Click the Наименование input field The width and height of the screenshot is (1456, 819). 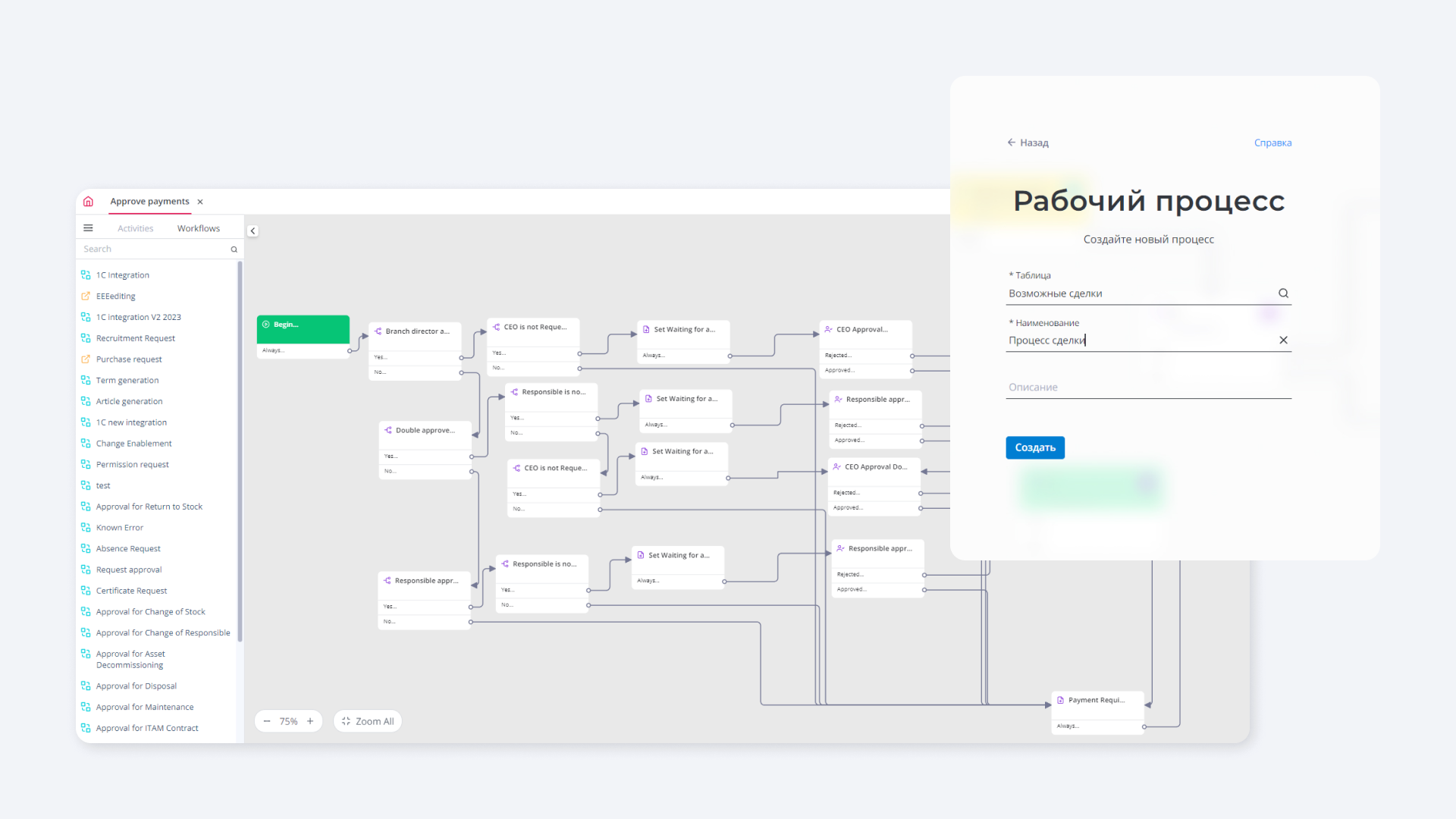(1149, 340)
